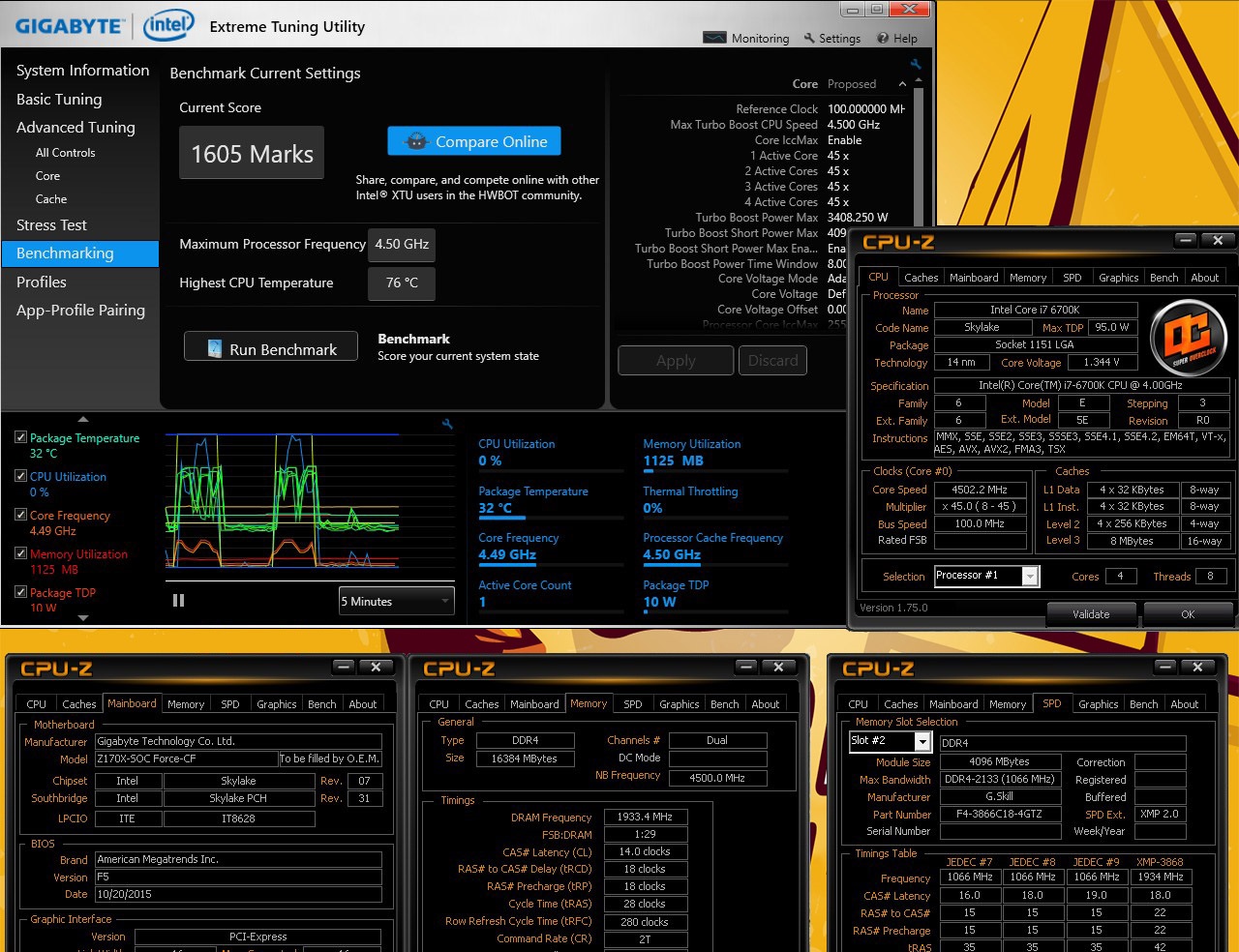Screen dimensions: 1239x952
Task: Click Run Benchmark button
Action: click(271, 346)
